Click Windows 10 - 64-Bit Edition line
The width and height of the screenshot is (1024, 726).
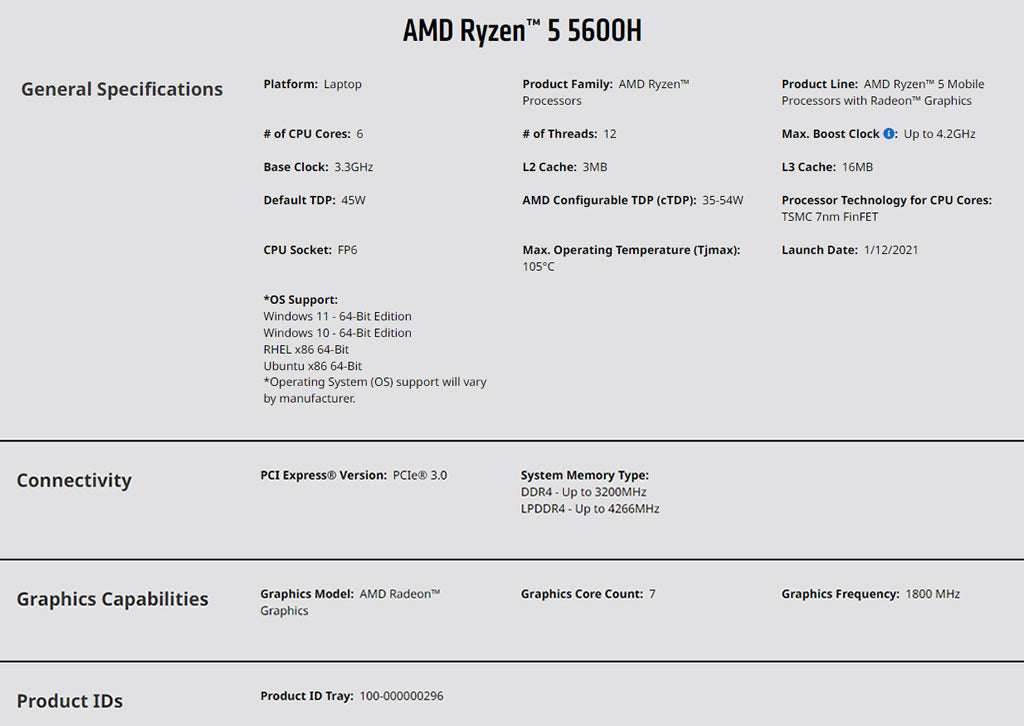(x=338, y=333)
